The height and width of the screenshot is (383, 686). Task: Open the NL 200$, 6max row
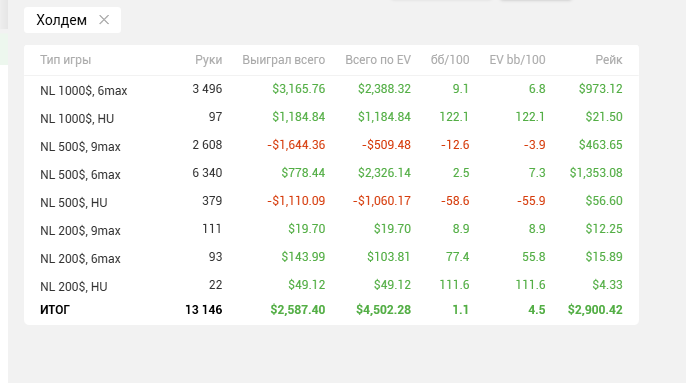(x=331, y=257)
